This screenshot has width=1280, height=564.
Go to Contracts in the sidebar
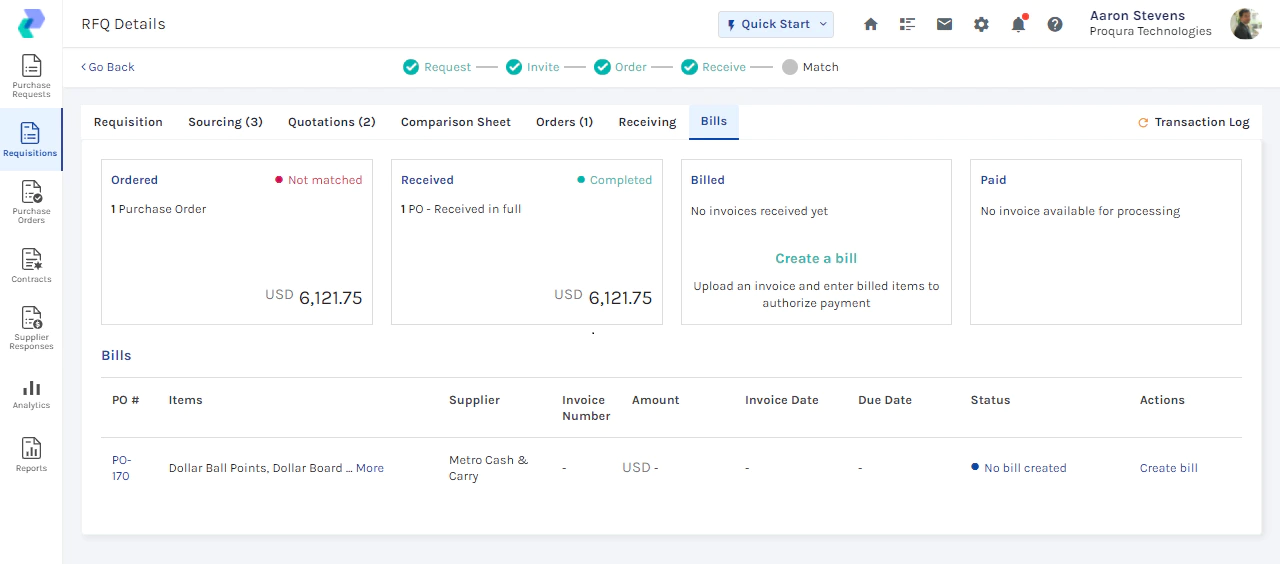(31, 265)
